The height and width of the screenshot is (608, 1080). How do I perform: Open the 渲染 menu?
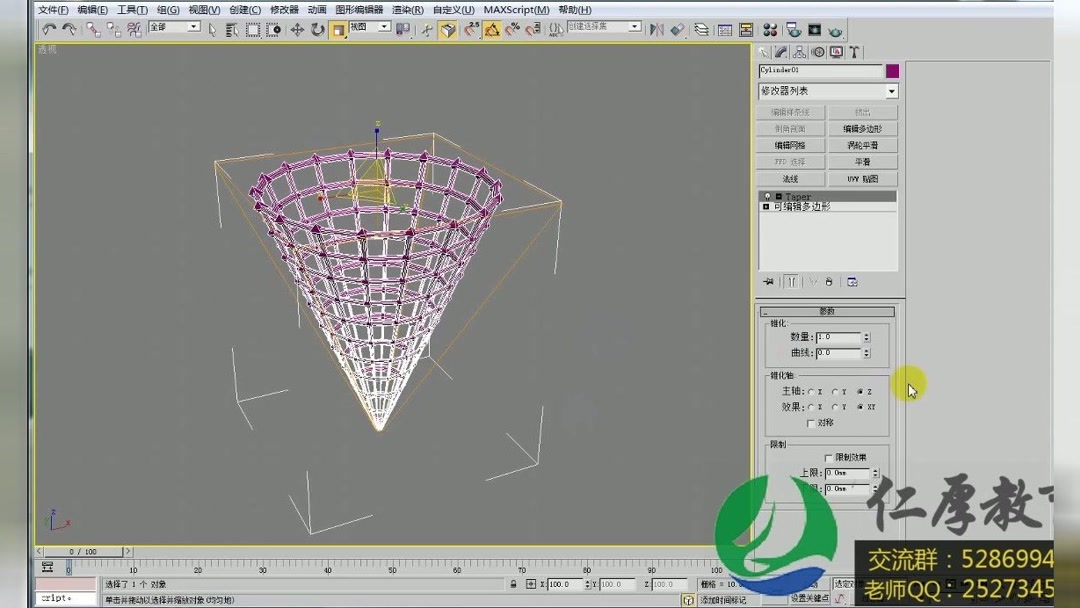[x=407, y=9]
